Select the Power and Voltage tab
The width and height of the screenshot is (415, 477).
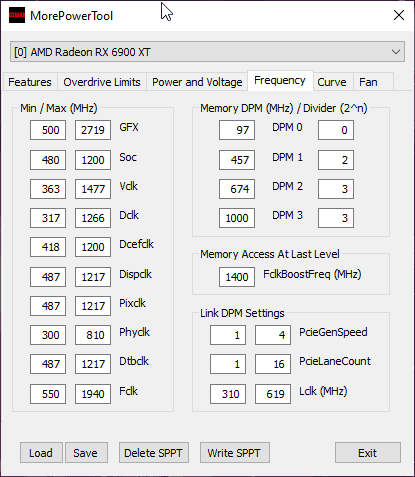click(197, 82)
